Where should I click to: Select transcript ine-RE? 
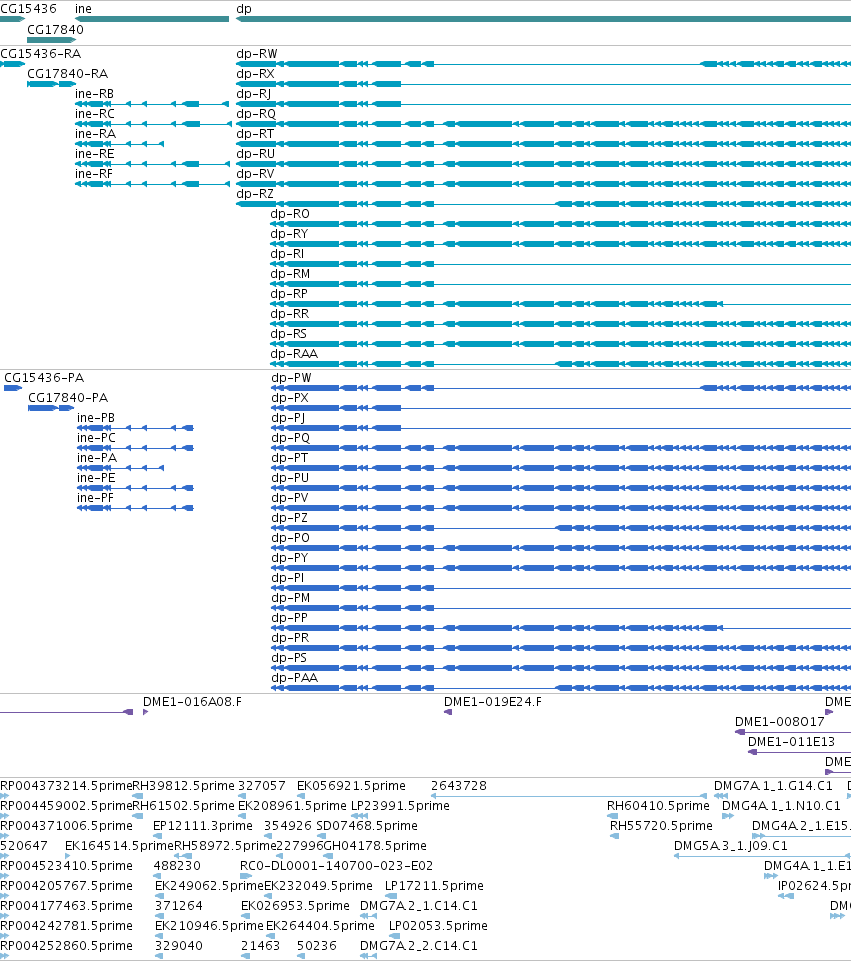(94, 154)
